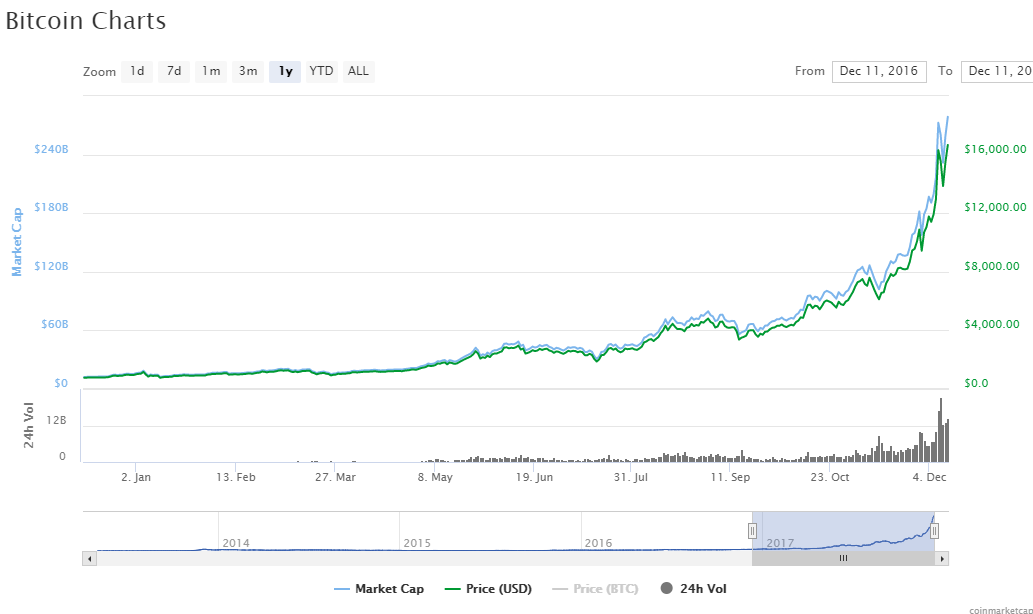Click the 12B volume axis label

tap(56, 420)
